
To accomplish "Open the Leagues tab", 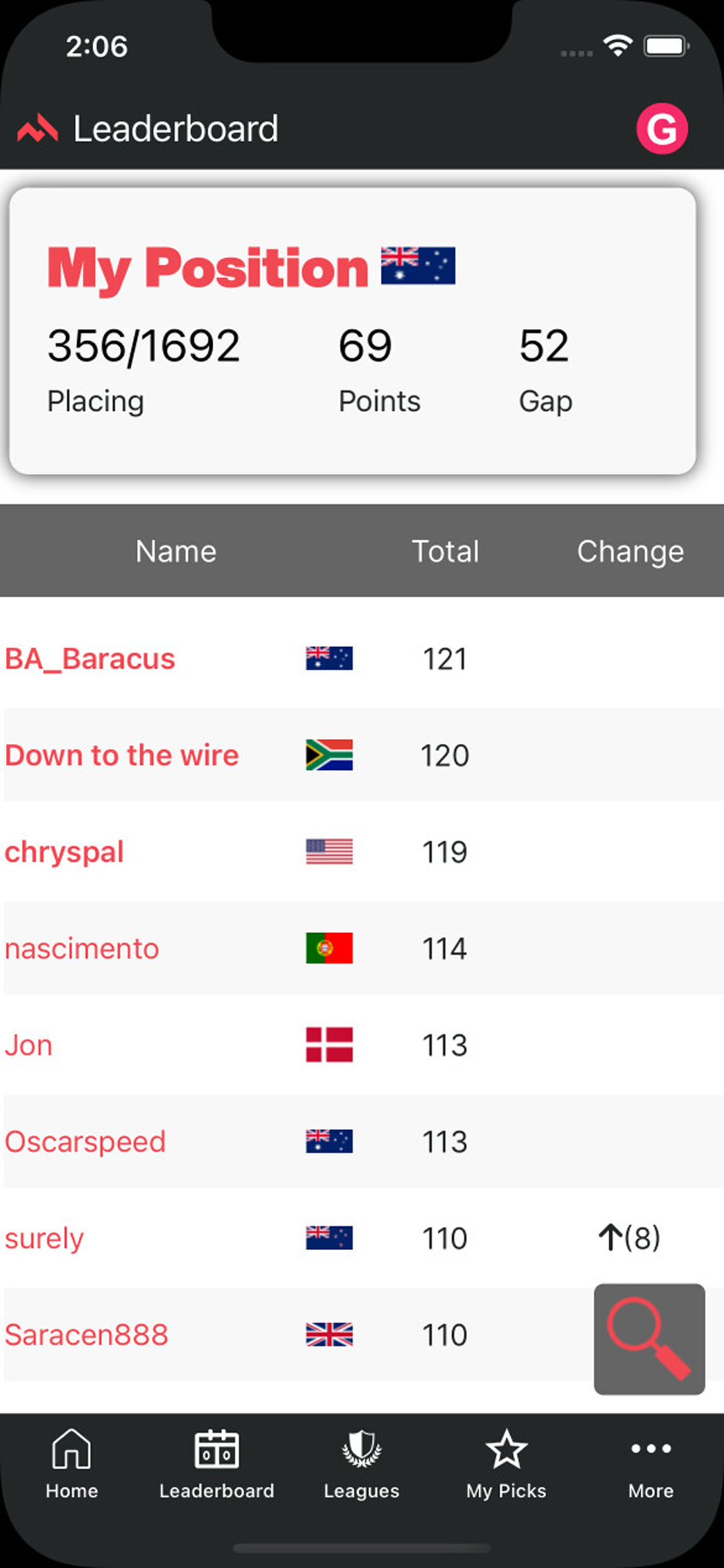I will coord(361,1465).
